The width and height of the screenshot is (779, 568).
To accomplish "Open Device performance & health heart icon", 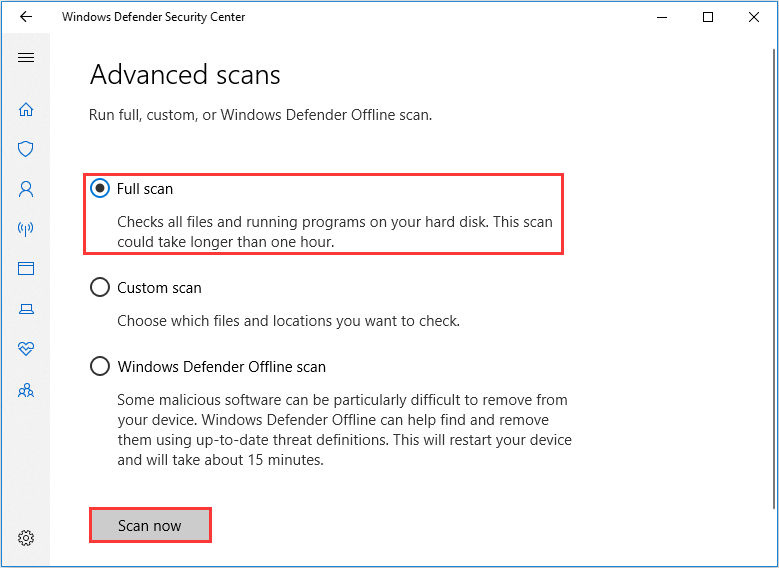I will (x=26, y=349).
